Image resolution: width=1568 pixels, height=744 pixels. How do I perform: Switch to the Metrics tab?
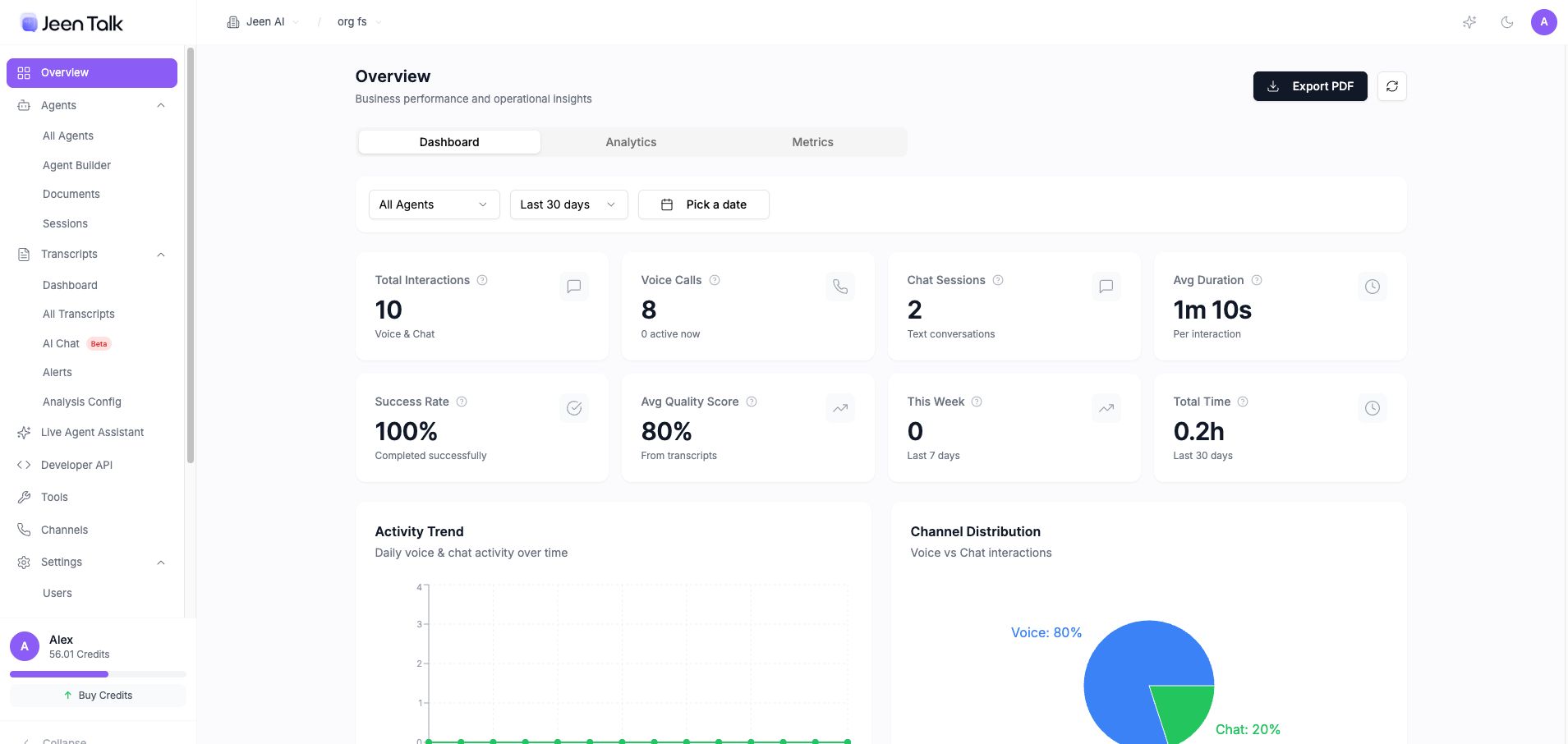812,142
